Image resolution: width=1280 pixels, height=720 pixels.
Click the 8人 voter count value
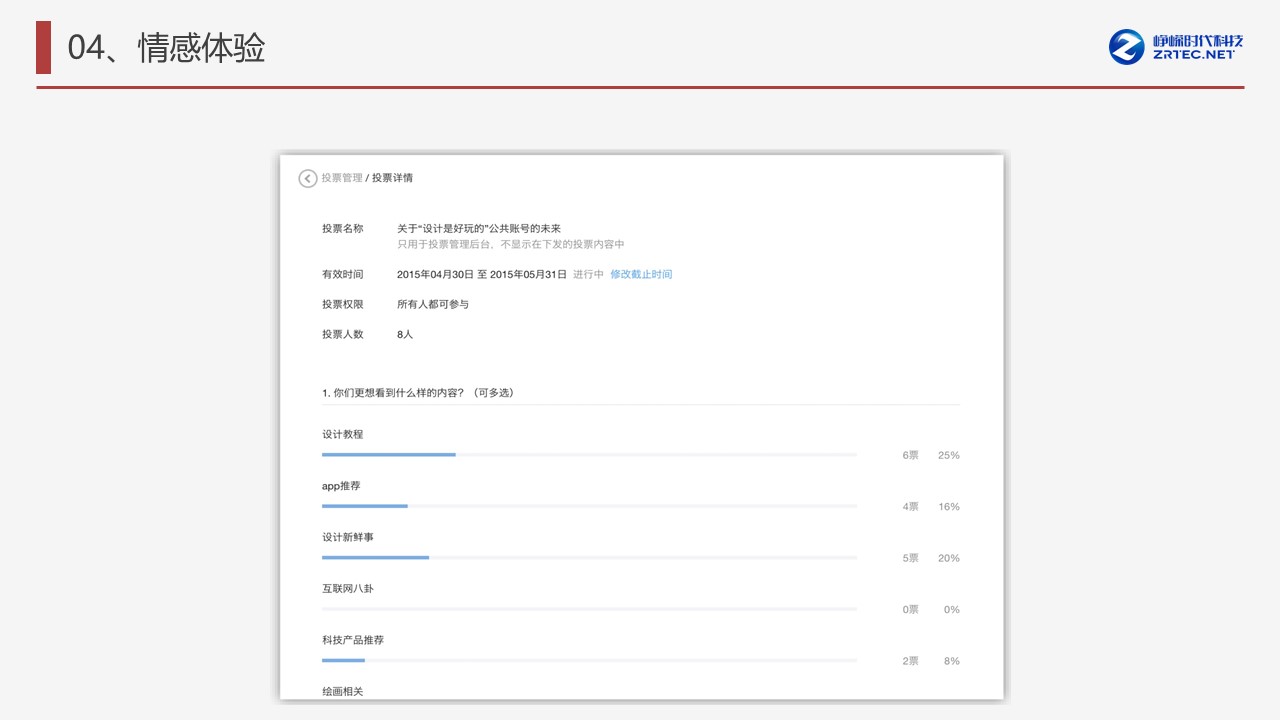[405, 334]
